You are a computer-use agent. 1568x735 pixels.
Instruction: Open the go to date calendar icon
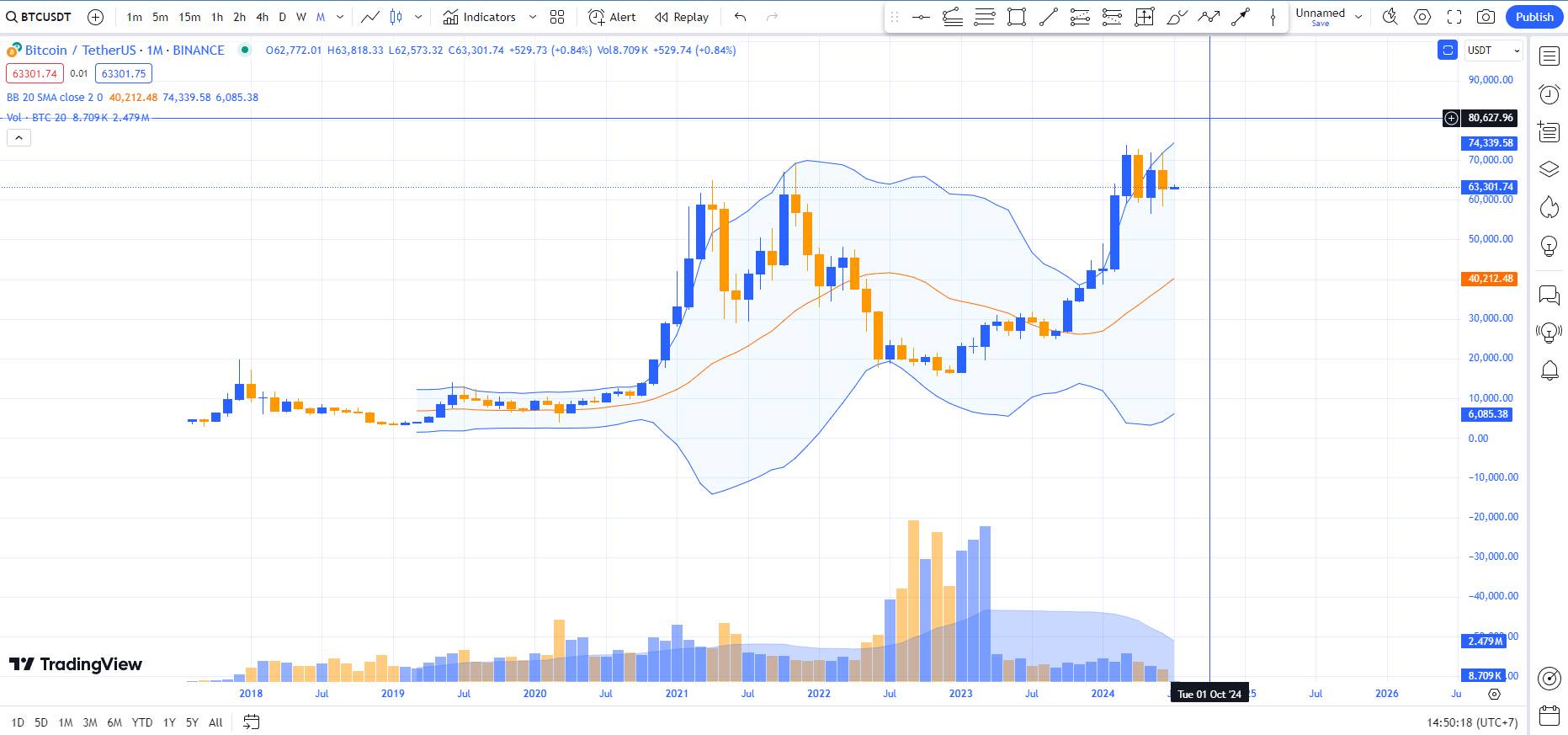tap(251, 722)
